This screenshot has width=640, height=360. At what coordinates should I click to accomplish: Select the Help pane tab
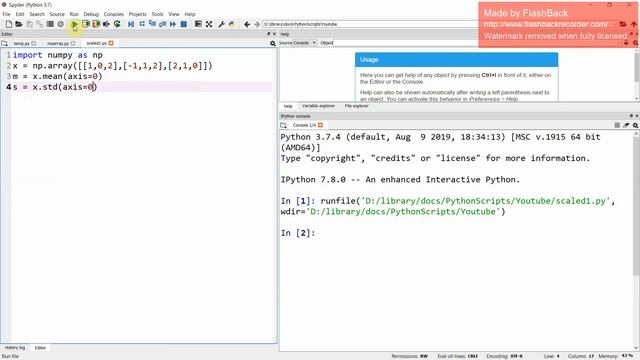tap(288, 106)
